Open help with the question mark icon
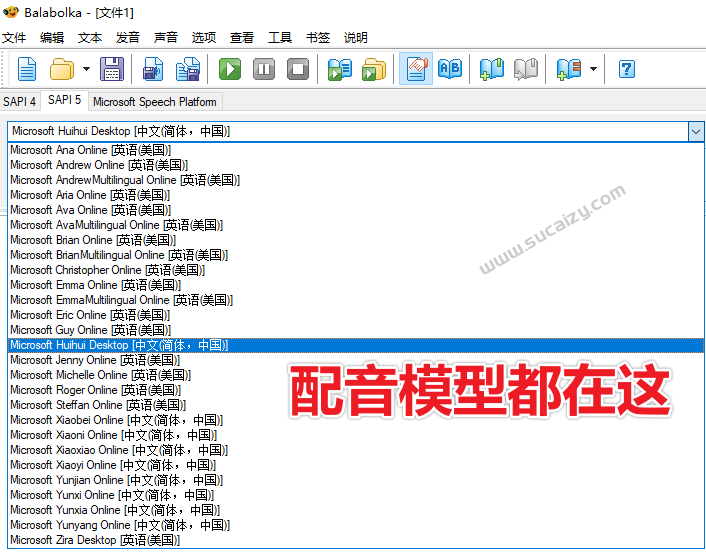The width and height of the screenshot is (706, 552). [x=627, y=69]
